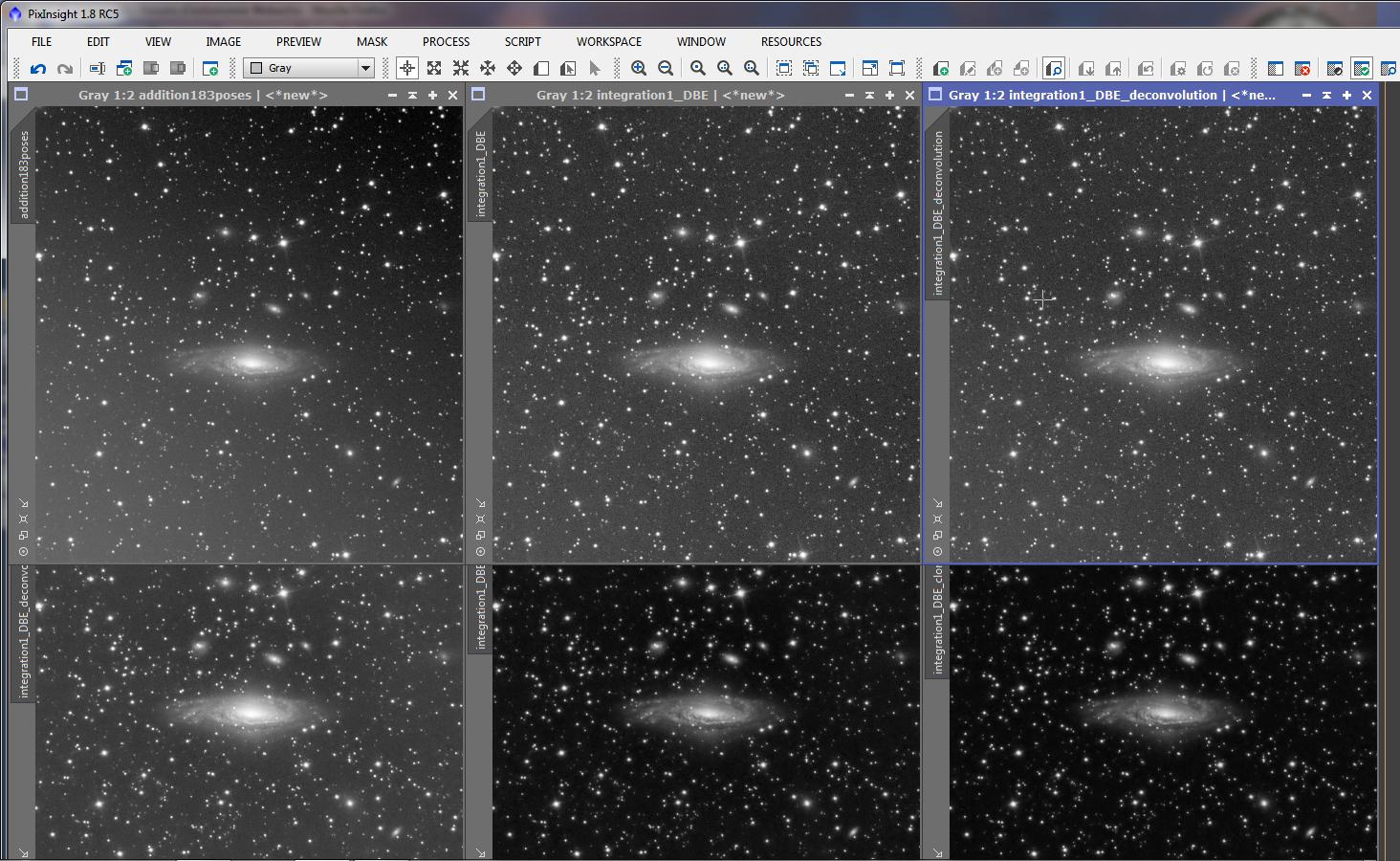Open the MASK menu
Image resolution: width=1400 pixels, height=861 pixels.
click(x=372, y=42)
